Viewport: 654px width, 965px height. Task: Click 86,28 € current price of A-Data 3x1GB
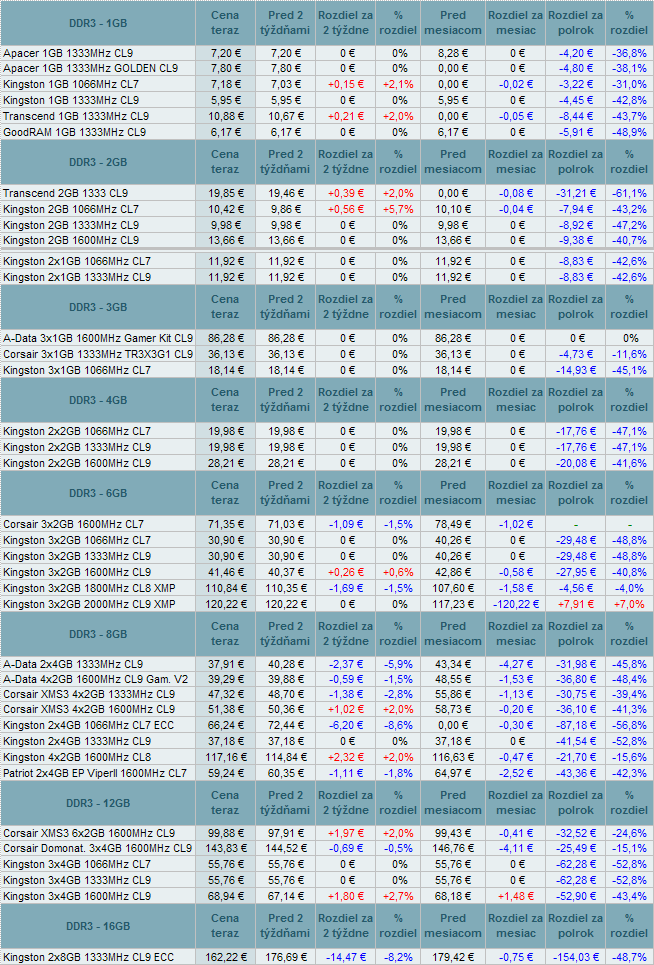click(225, 338)
